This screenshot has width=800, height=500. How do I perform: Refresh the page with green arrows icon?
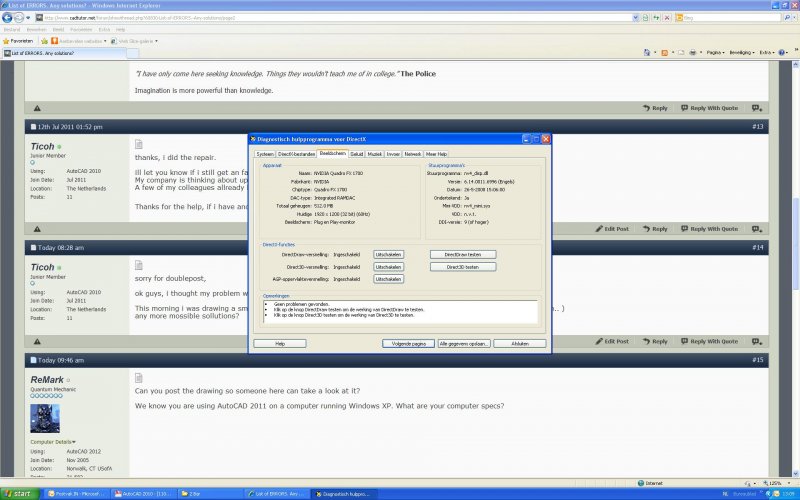[x=656, y=17]
